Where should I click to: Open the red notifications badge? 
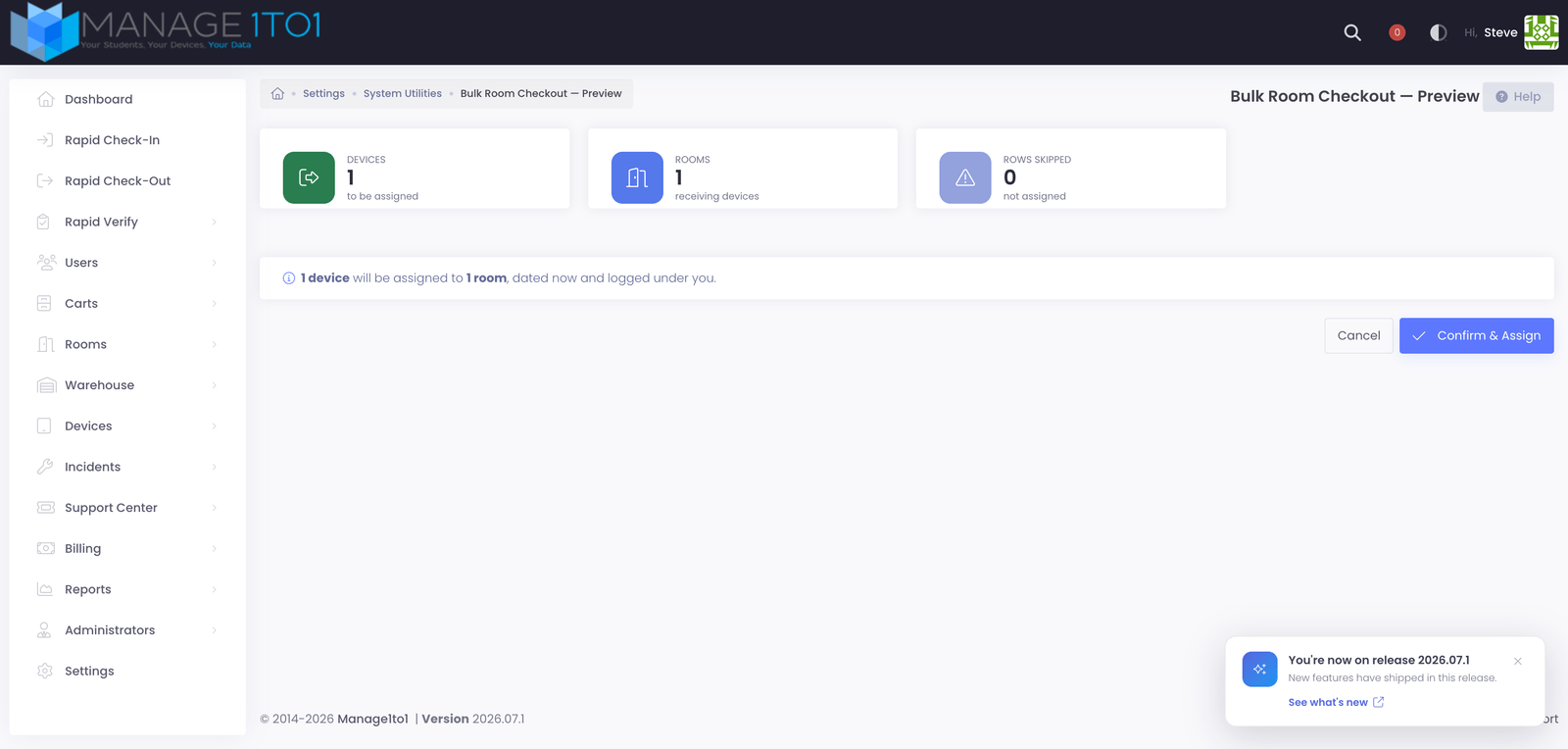point(1397,32)
